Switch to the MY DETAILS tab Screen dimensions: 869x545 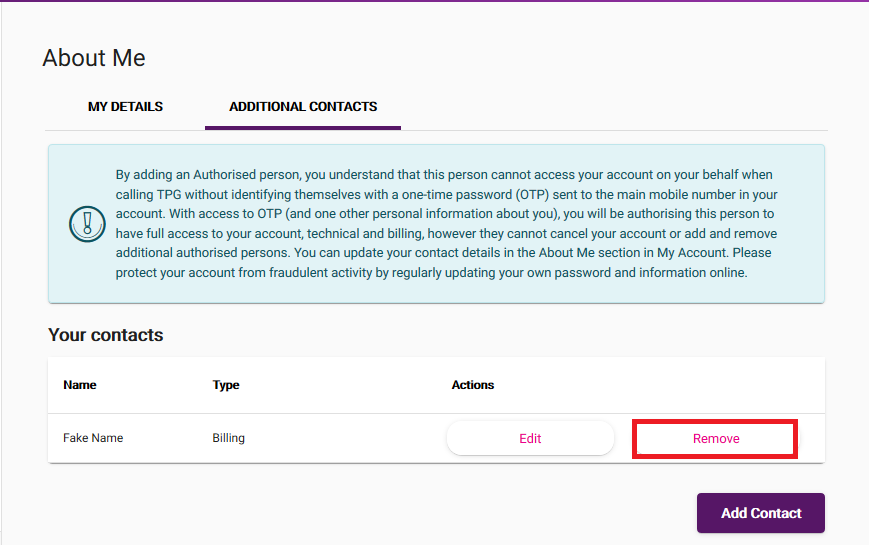125,107
